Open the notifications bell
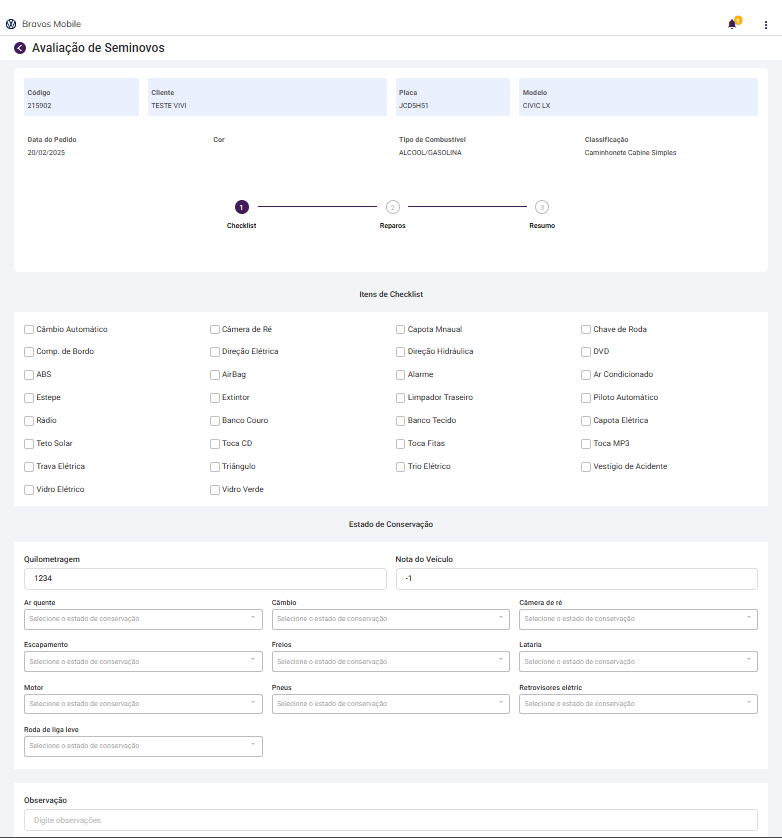The width and height of the screenshot is (782, 838). 732,24
